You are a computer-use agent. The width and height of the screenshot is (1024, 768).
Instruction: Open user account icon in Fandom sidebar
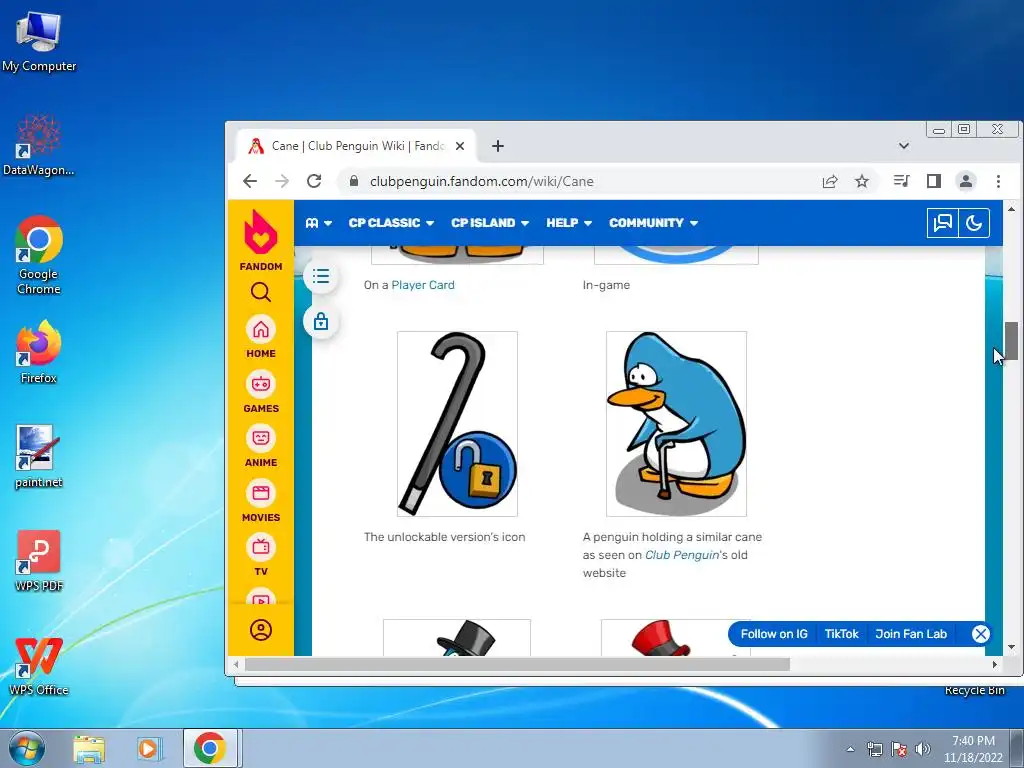(x=261, y=630)
